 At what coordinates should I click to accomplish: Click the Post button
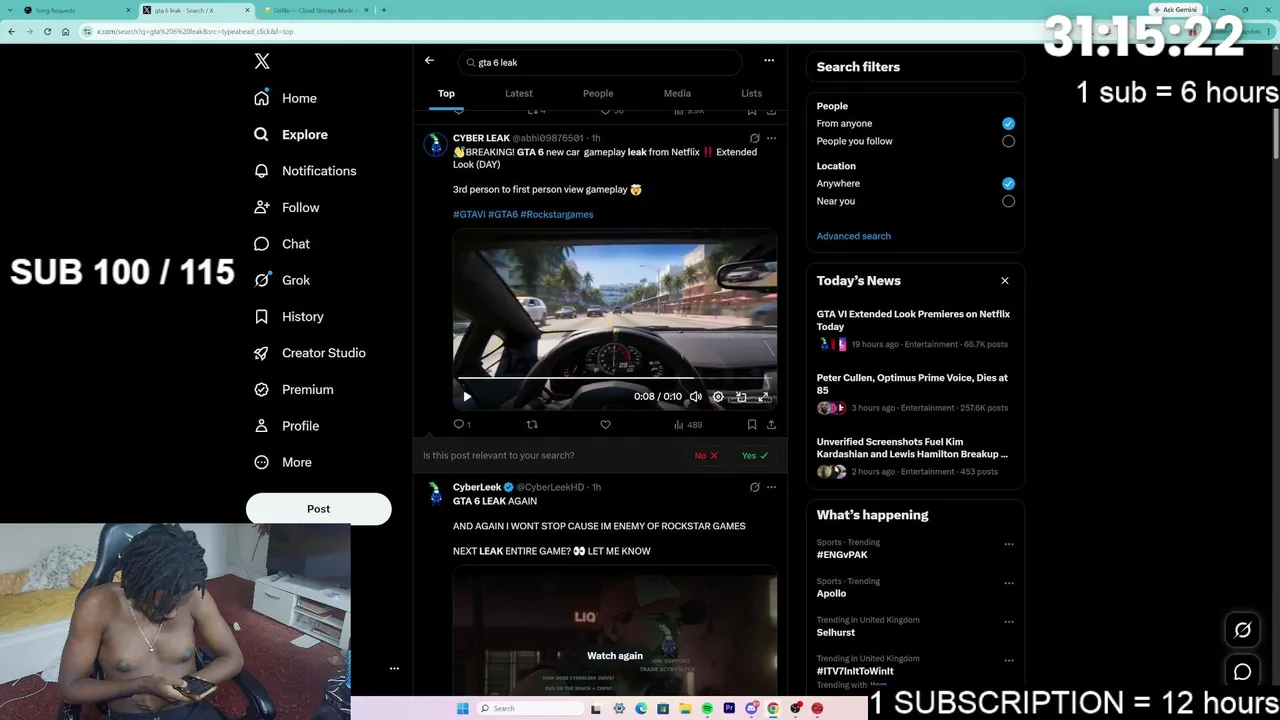(318, 509)
